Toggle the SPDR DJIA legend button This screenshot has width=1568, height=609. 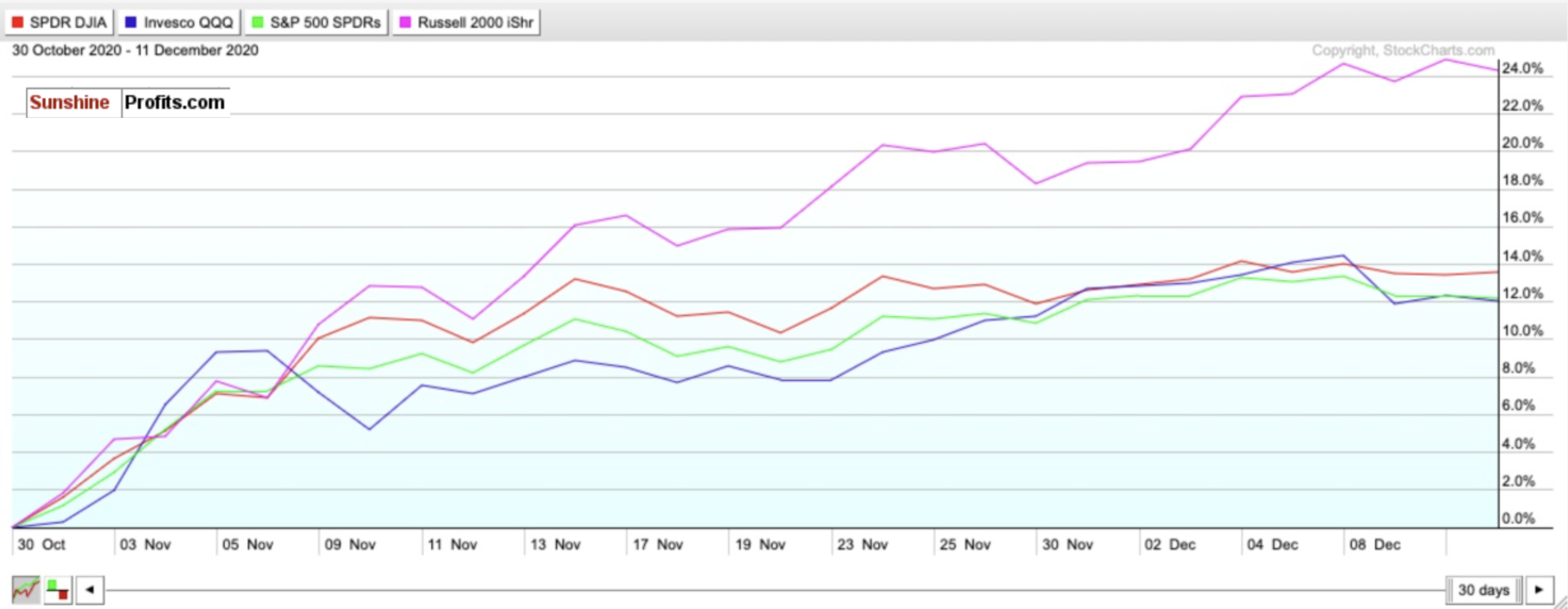point(60,22)
